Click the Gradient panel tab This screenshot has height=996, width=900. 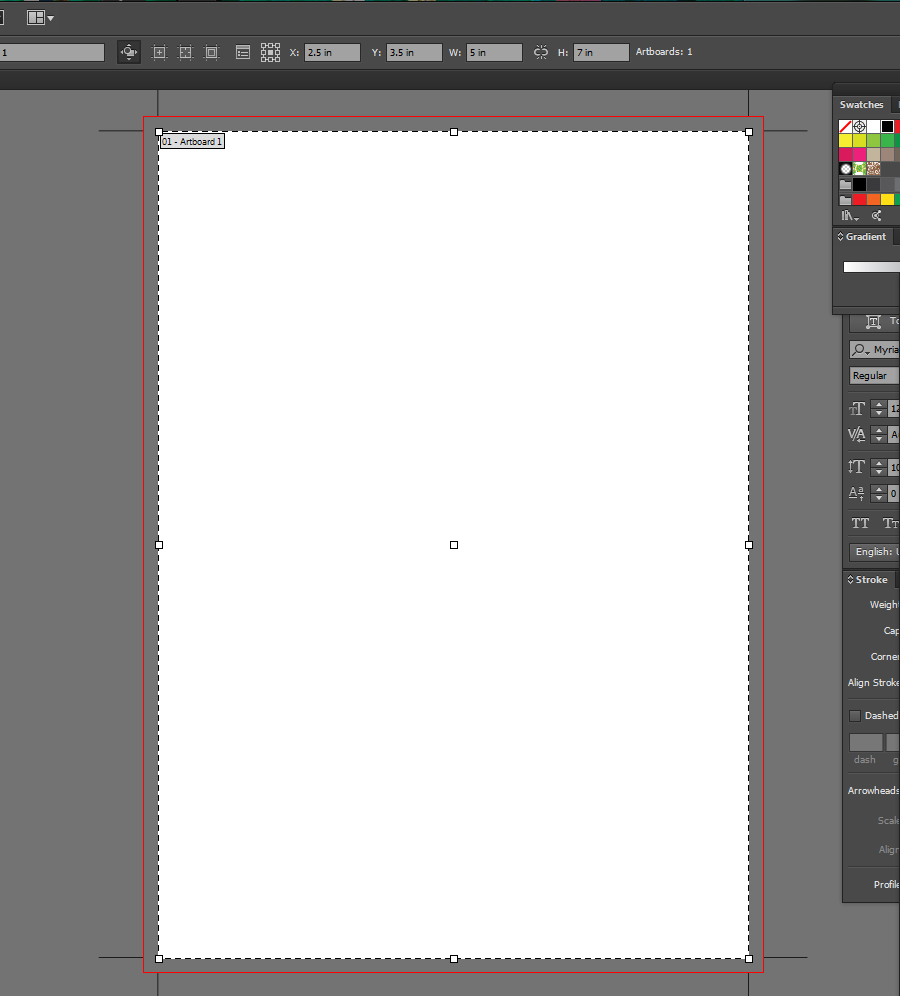(865, 237)
